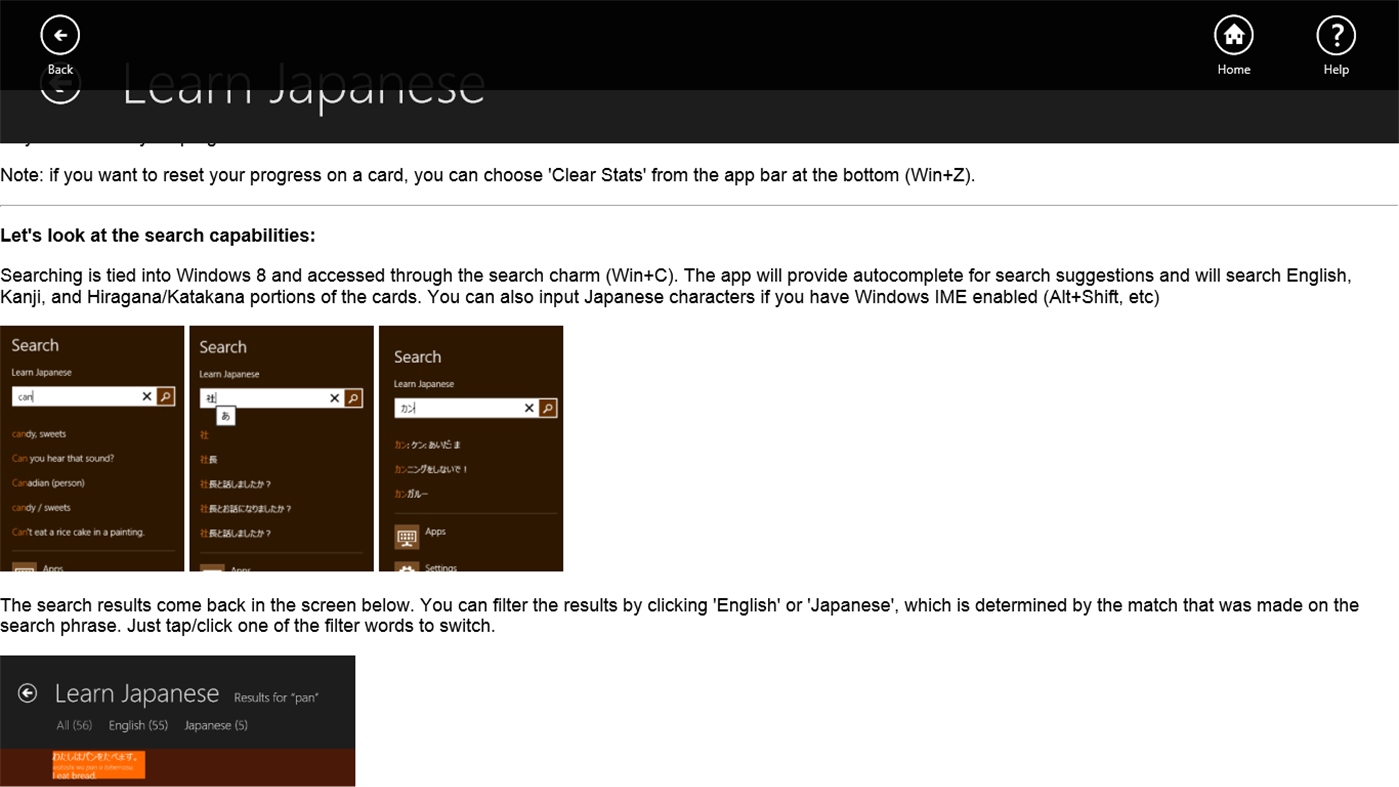1399x787 pixels.
Task: Switch to the 'All (56)' results tab
Action: [74, 725]
